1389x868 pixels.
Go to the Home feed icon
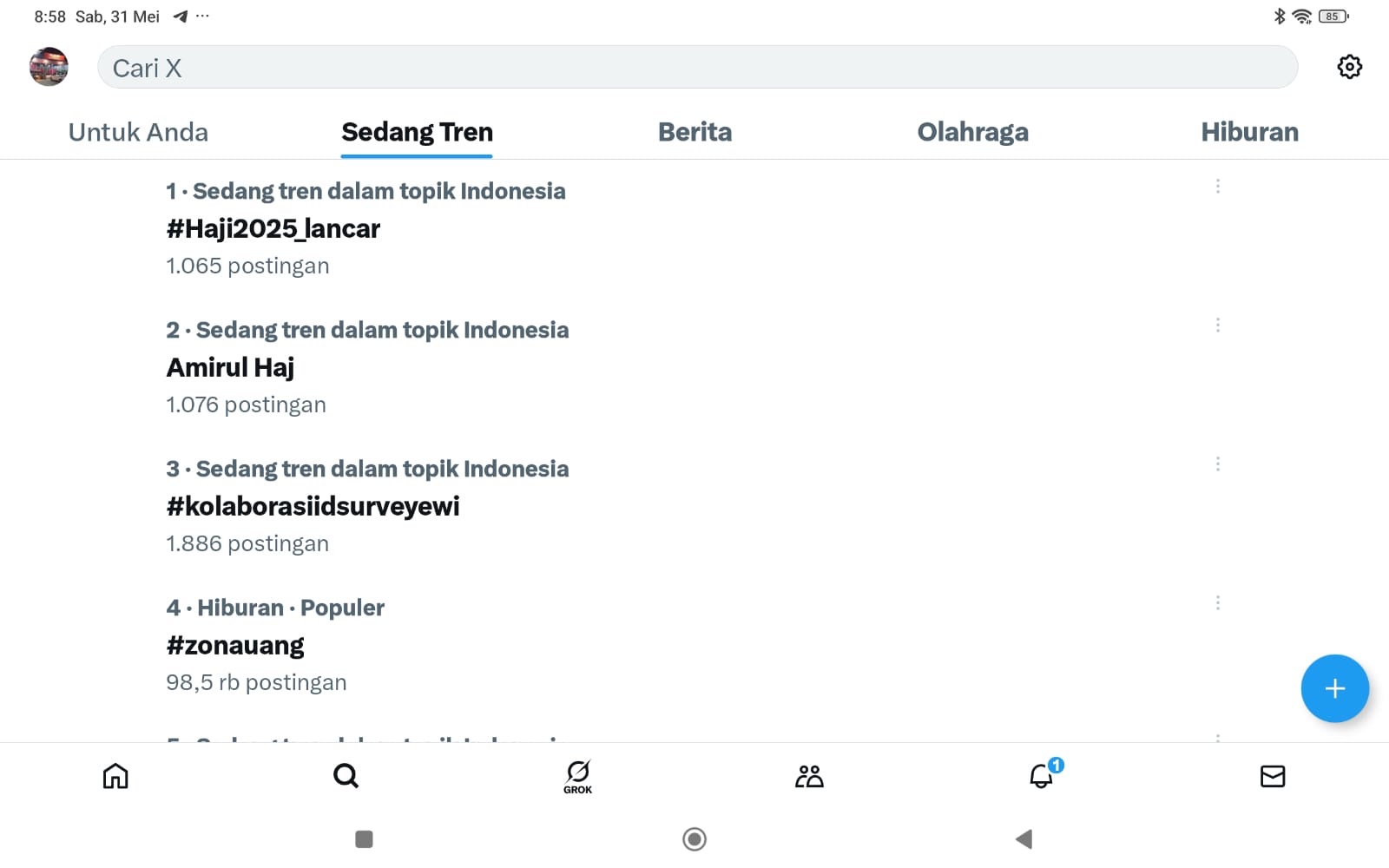tap(115, 776)
